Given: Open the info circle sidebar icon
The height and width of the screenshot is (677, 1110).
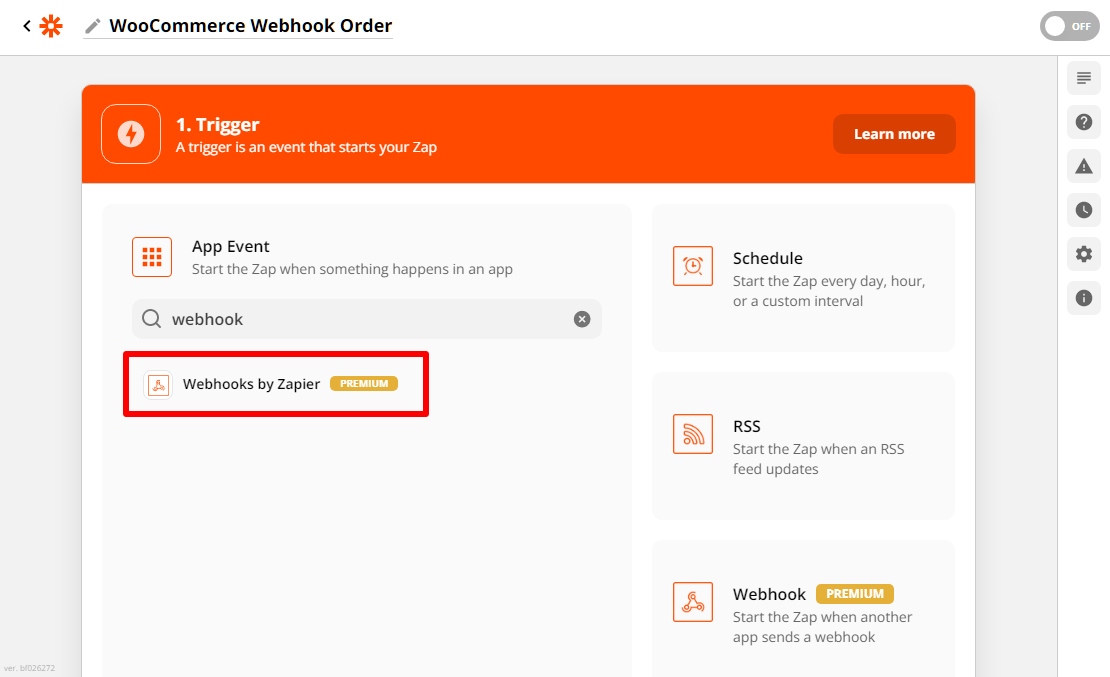Looking at the screenshot, I should (x=1084, y=297).
